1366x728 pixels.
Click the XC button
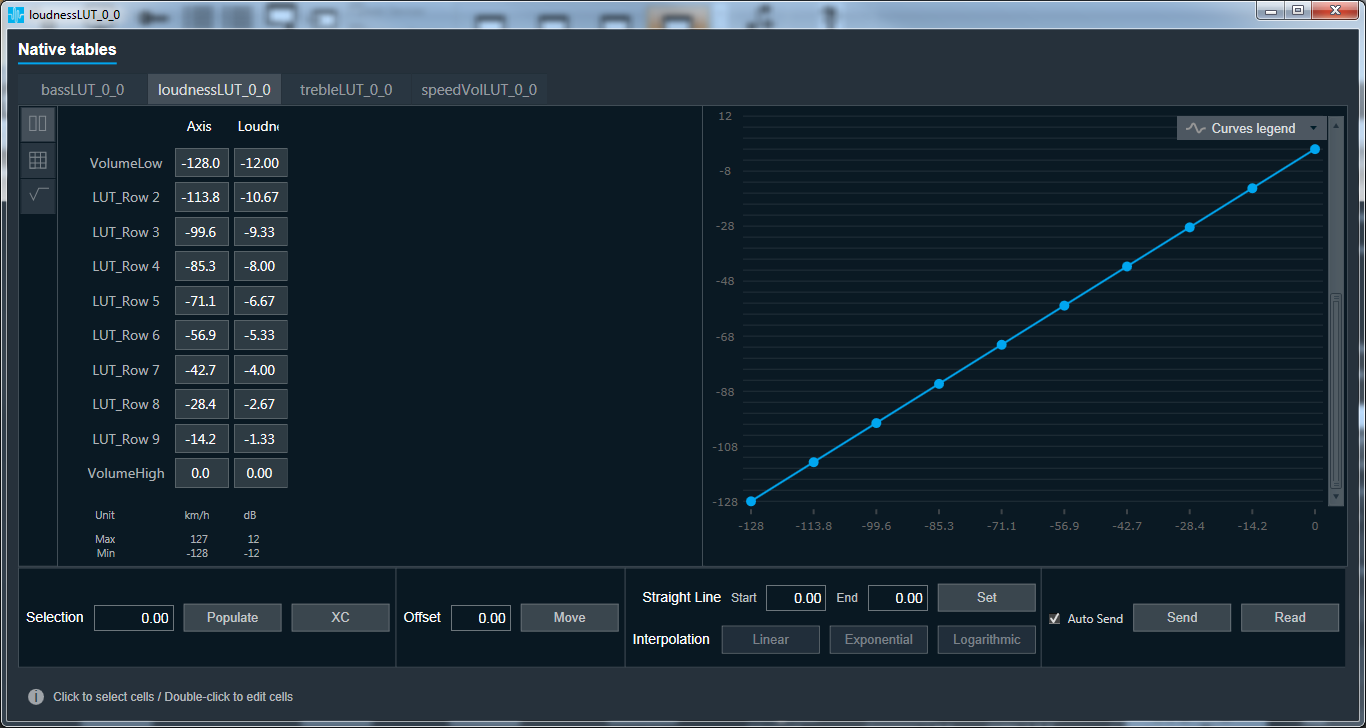[340, 617]
